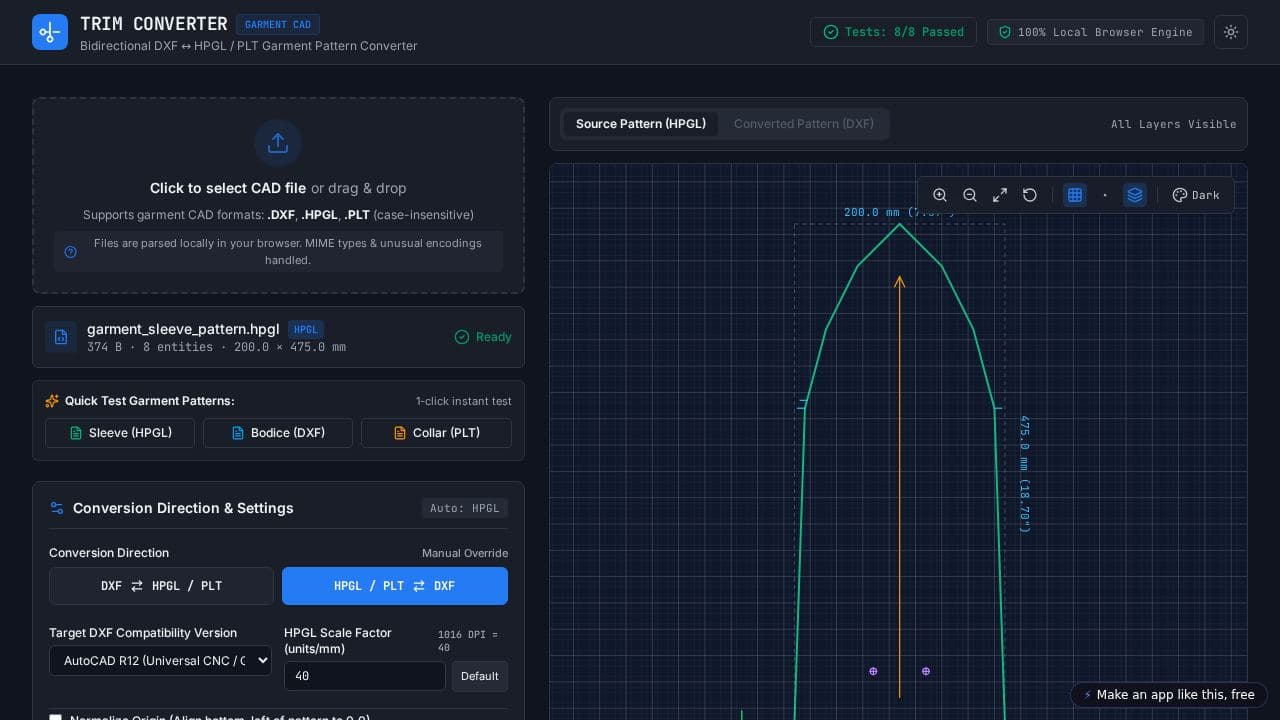
Task: Toggle the light/dark sun icon in header
Action: pos(1231,32)
